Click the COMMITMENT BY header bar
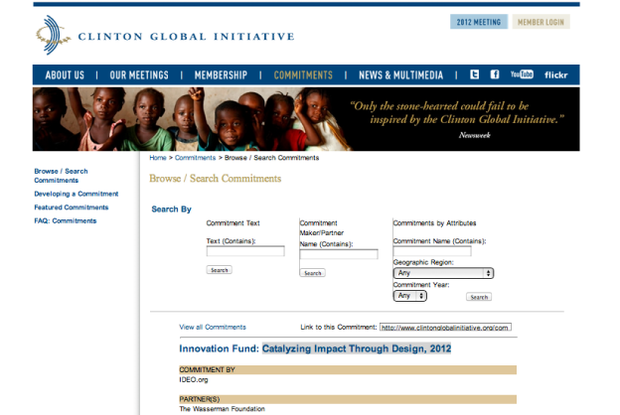 (348, 370)
